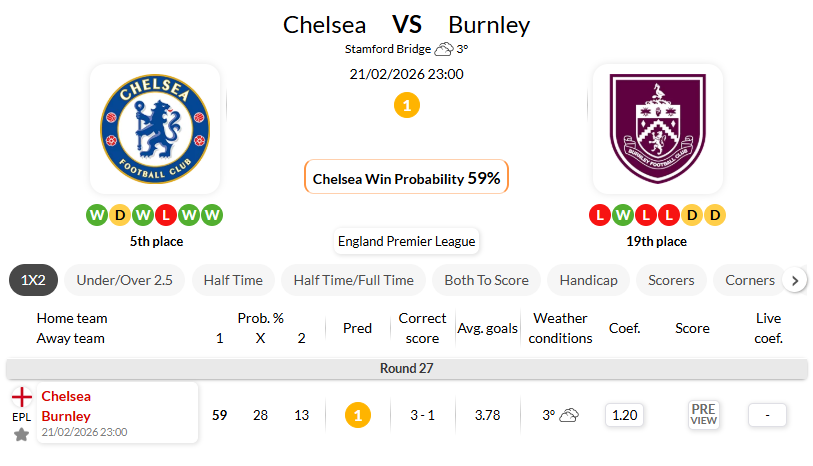
Task: Open the Chelsea team link in the row
Action: [66, 396]
